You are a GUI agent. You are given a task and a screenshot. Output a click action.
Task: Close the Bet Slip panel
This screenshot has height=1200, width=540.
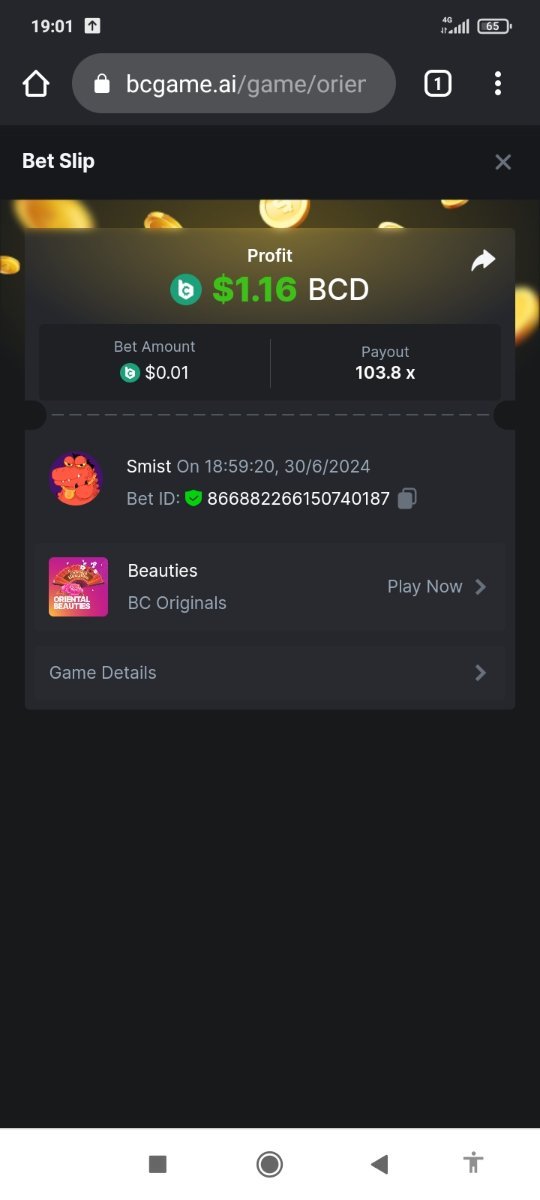pyautogui.click(x=503, y=162)
